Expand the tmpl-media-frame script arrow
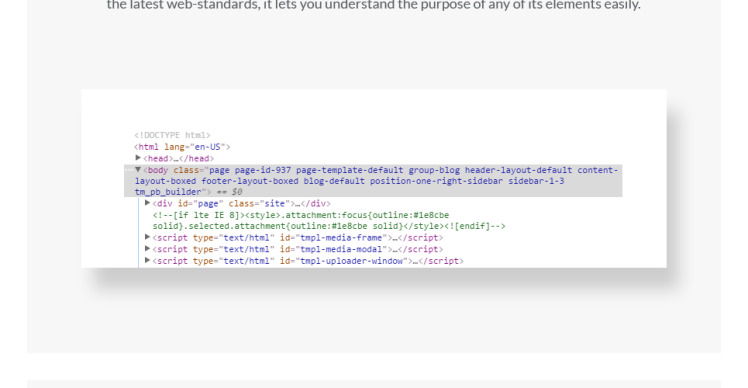The height and width of the screenshot is (388, 748). coord(147,237)
